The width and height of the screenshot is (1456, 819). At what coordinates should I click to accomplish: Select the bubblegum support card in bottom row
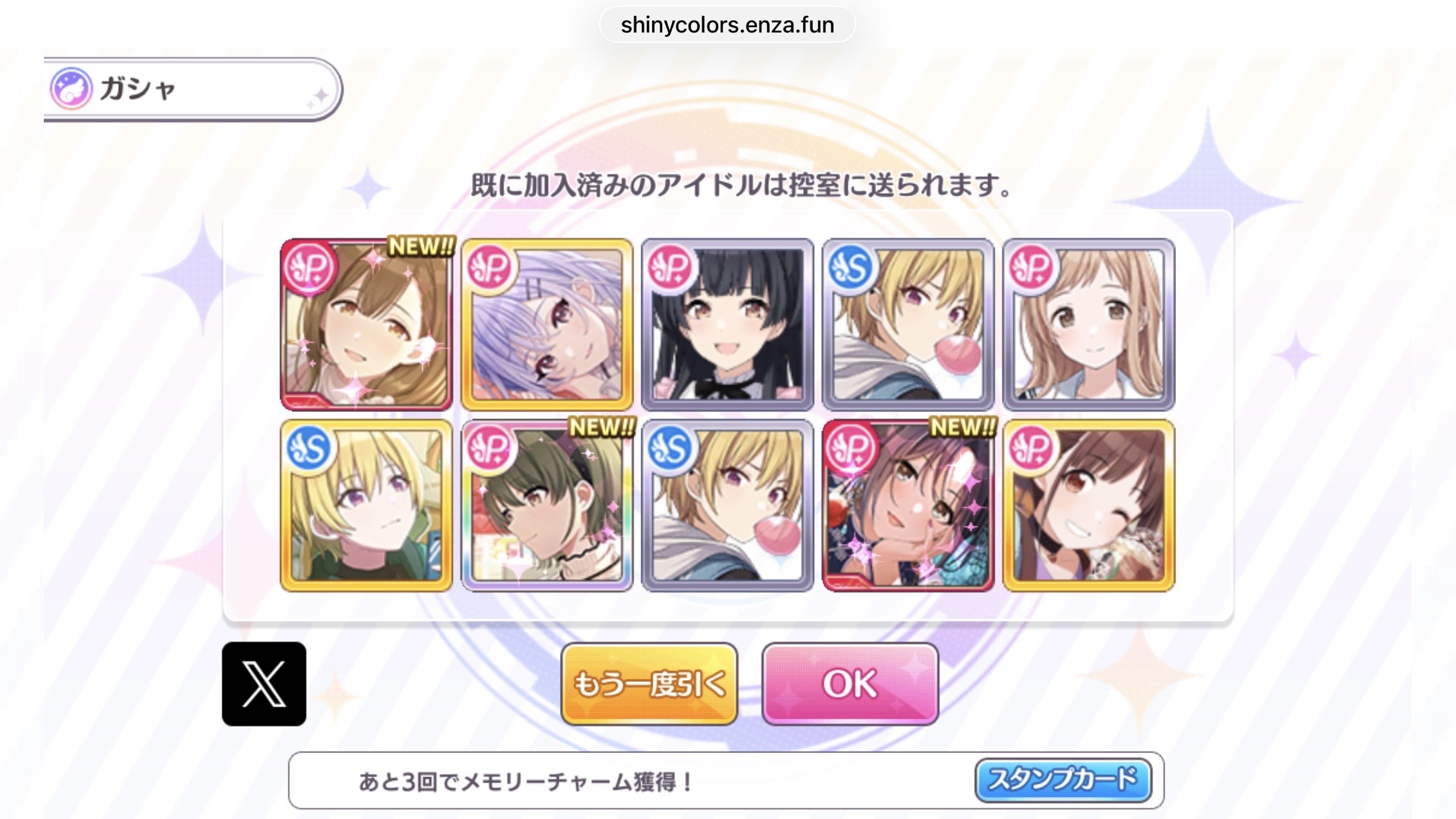click(727, 505)
